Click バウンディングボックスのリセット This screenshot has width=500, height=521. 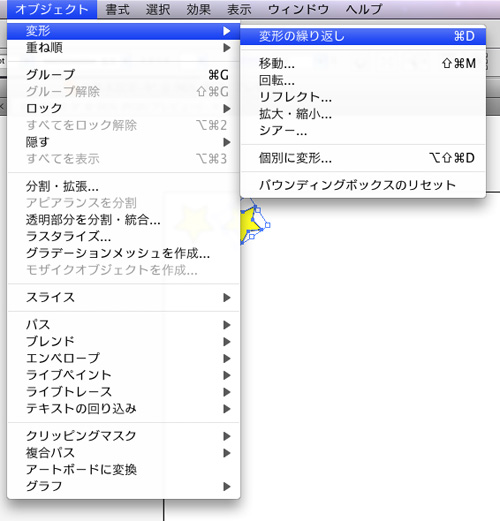363,185
